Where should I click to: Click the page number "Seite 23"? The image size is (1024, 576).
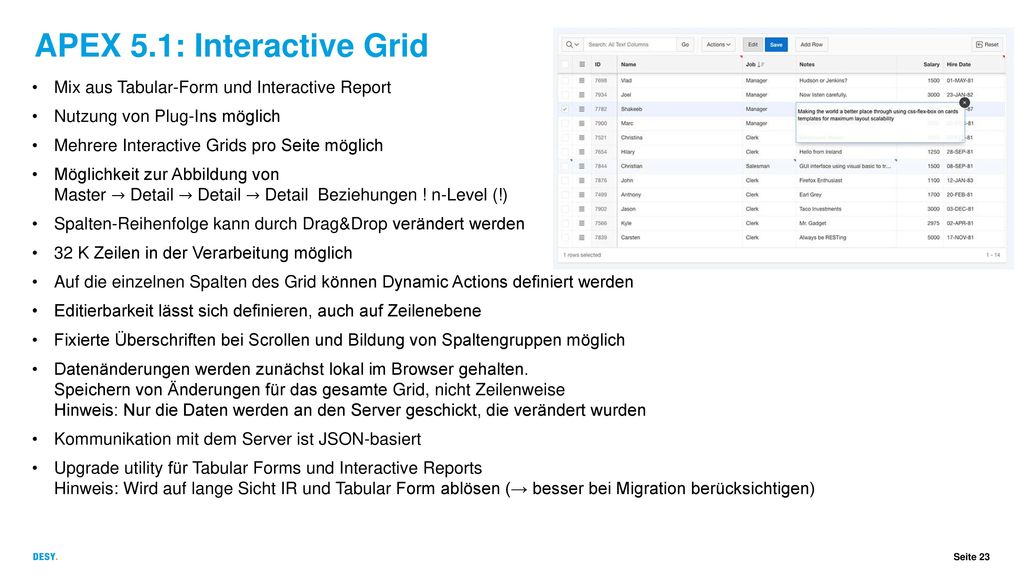(x=971, y=557)
